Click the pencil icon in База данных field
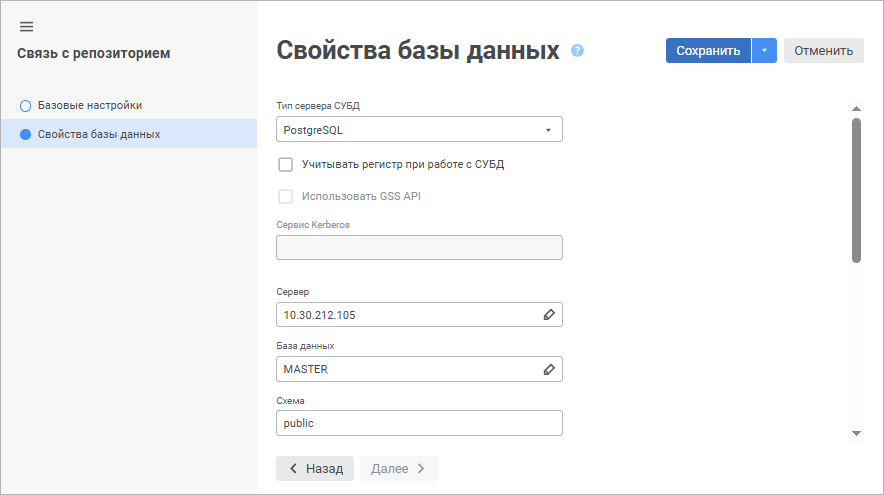The image size is (884, 495). click(548, 369)
